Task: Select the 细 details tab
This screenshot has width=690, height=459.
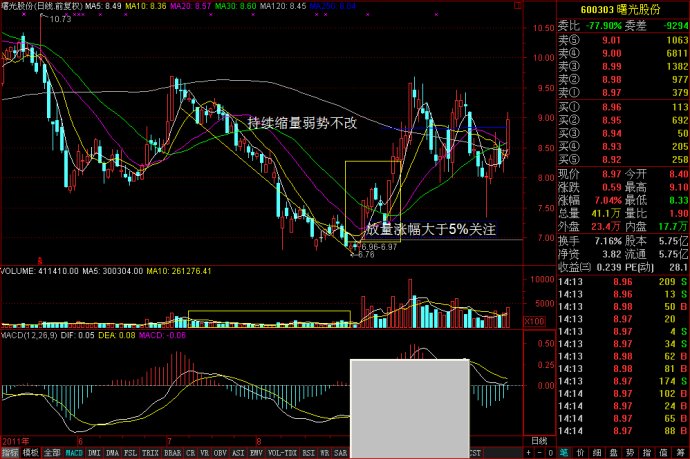Action: pos(597,453)
